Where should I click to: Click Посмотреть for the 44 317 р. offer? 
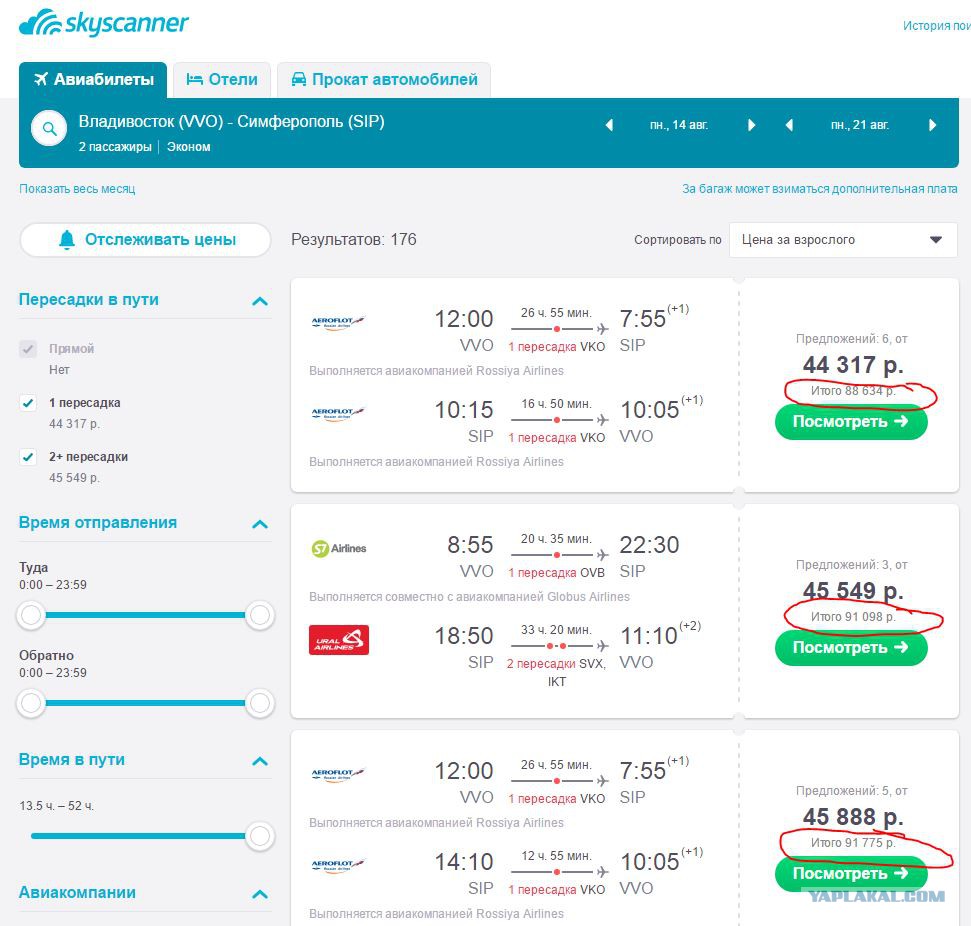pos(851,422)
